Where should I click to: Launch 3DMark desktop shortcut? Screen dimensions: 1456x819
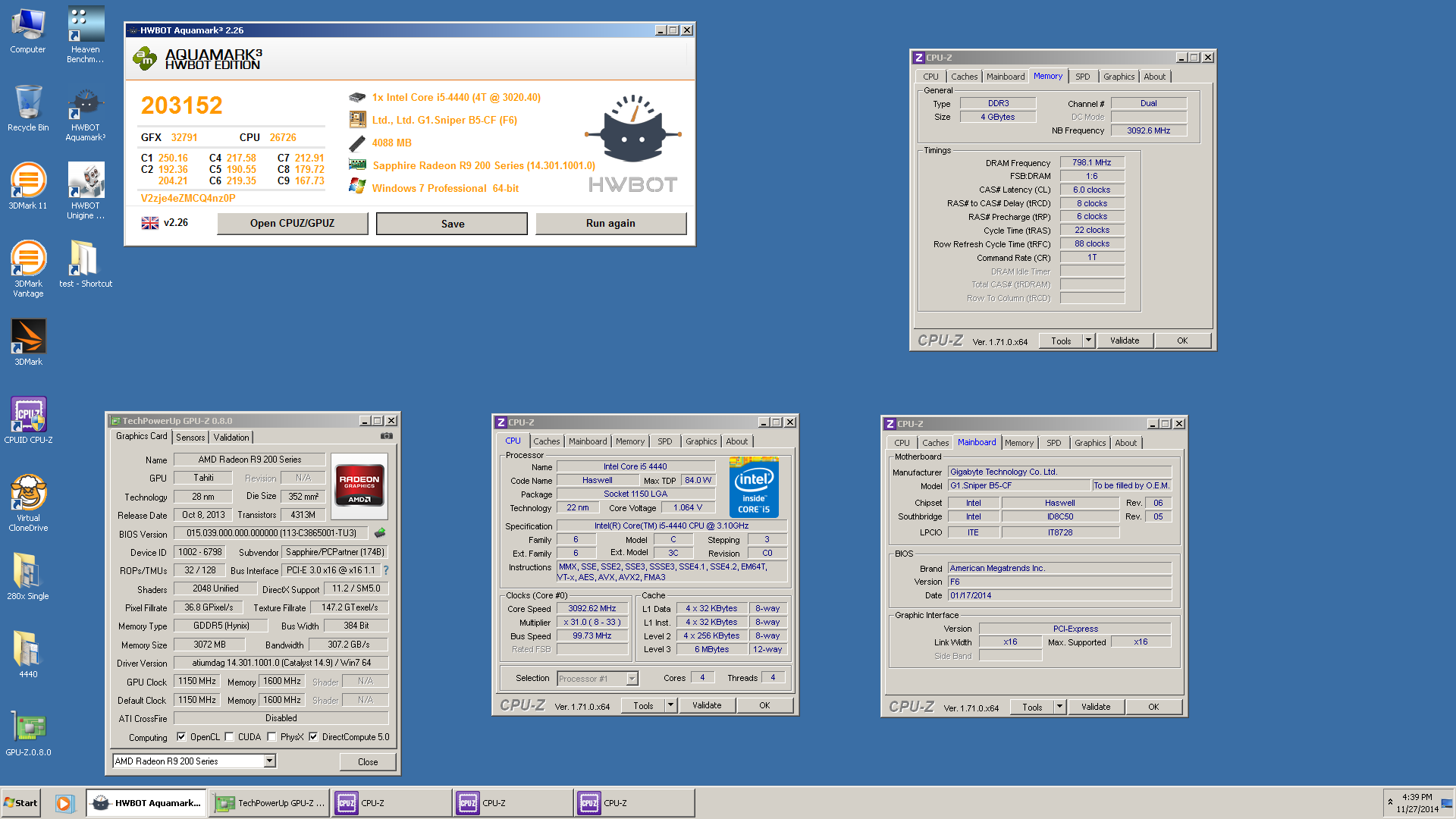click(28, 342)
